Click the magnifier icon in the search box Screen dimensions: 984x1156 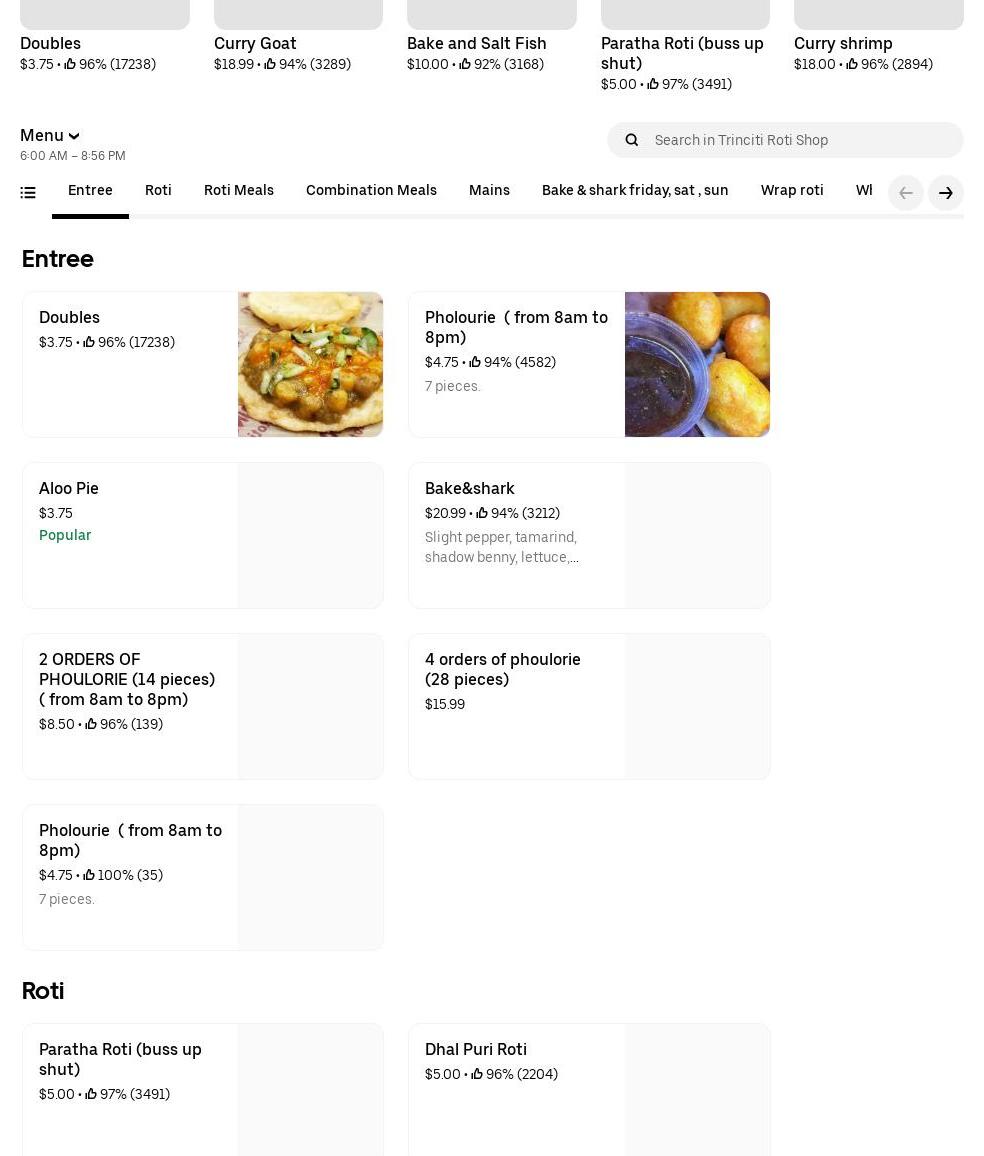pyautogui.click(x=632, y=140)
